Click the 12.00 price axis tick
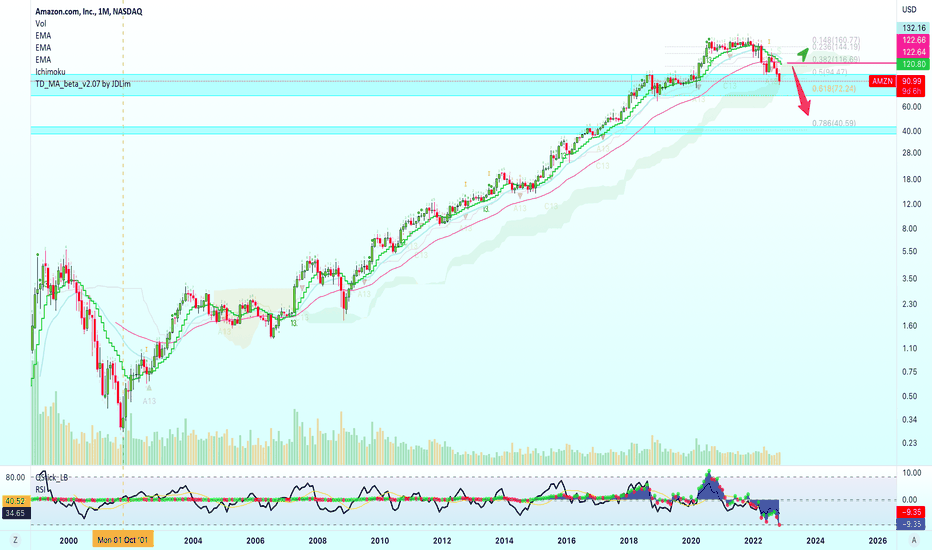 click(911, 204)
